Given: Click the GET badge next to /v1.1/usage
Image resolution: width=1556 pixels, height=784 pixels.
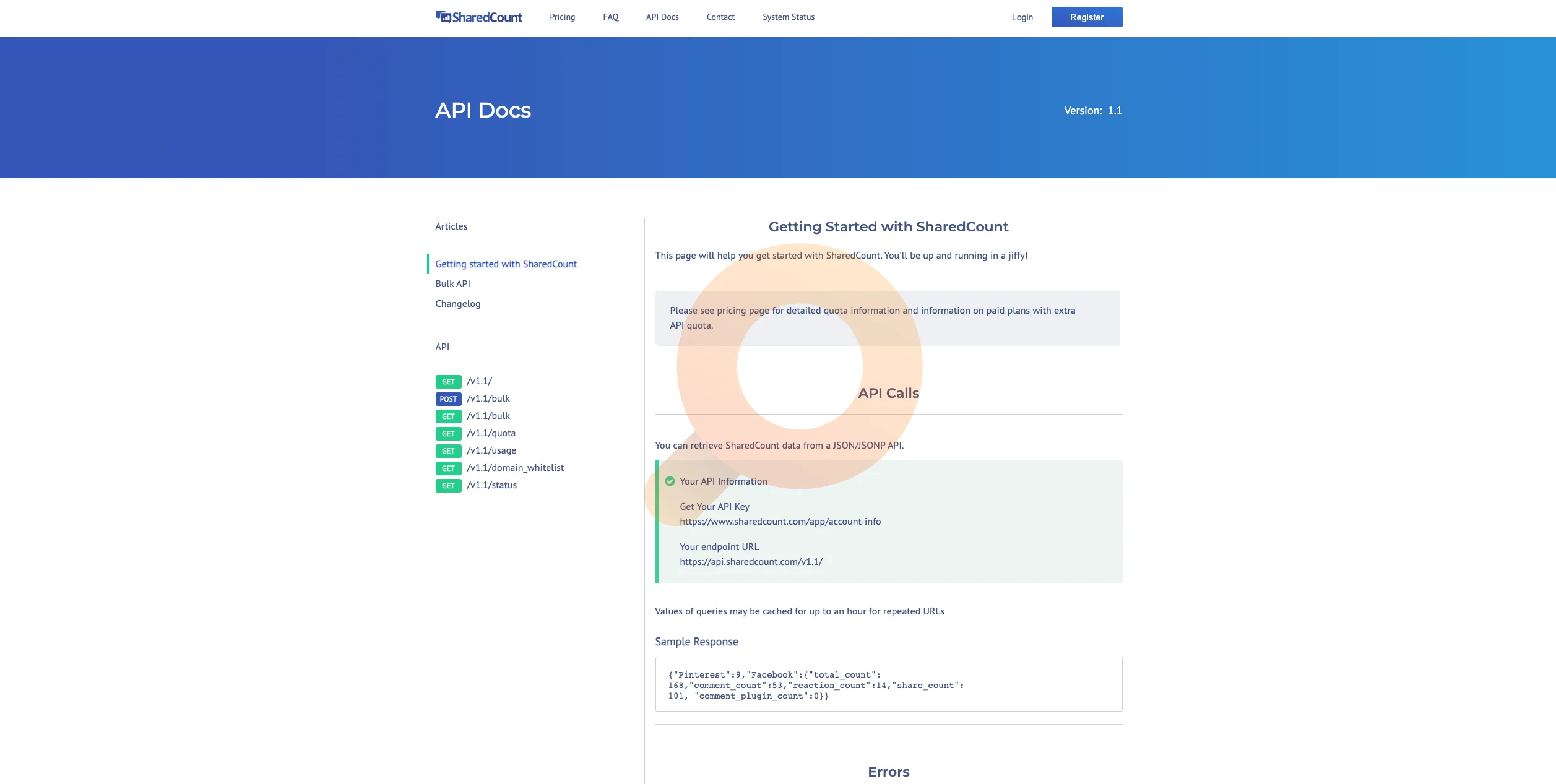Looking at the screenshot, I should 448,451.
